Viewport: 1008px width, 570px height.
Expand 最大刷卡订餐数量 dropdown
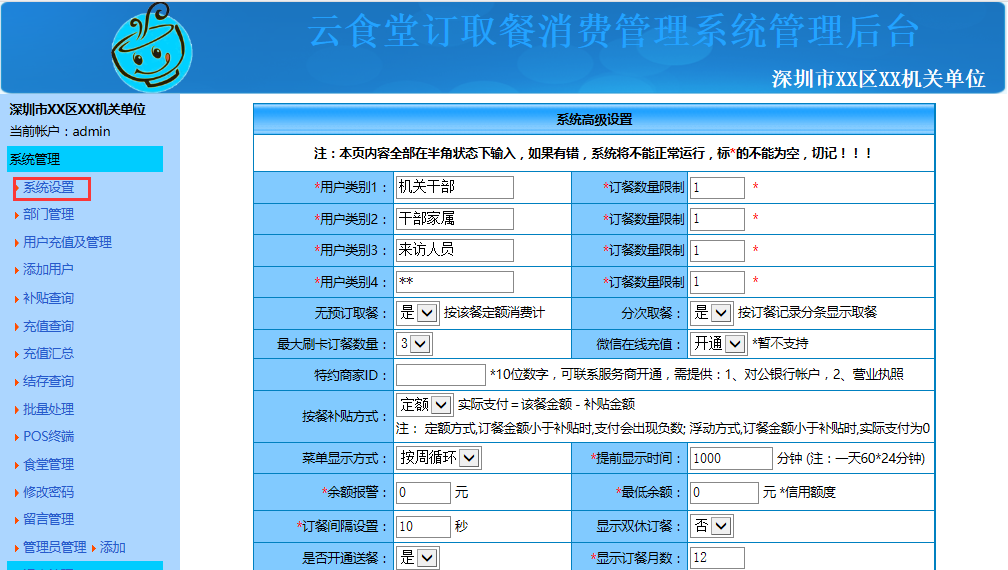click(x=414, y=344)
